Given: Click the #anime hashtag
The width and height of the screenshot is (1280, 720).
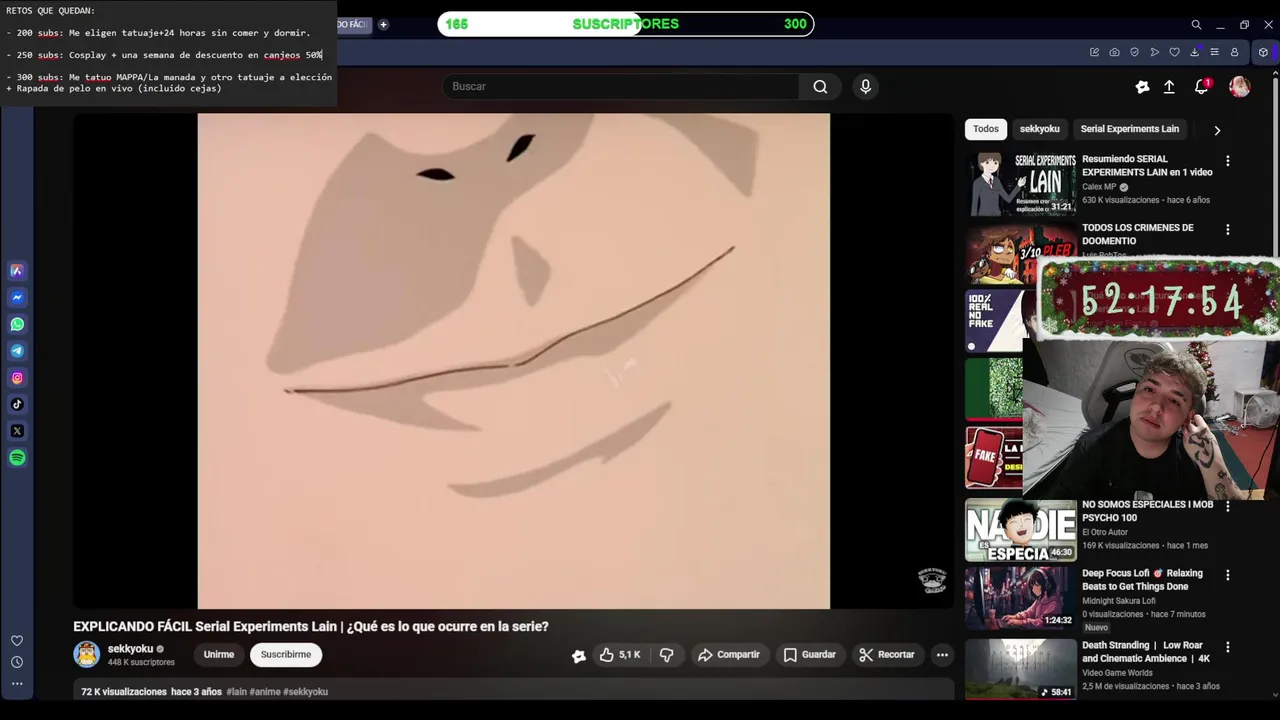Looking at the screenshot, I should click(x=265, y=692).
